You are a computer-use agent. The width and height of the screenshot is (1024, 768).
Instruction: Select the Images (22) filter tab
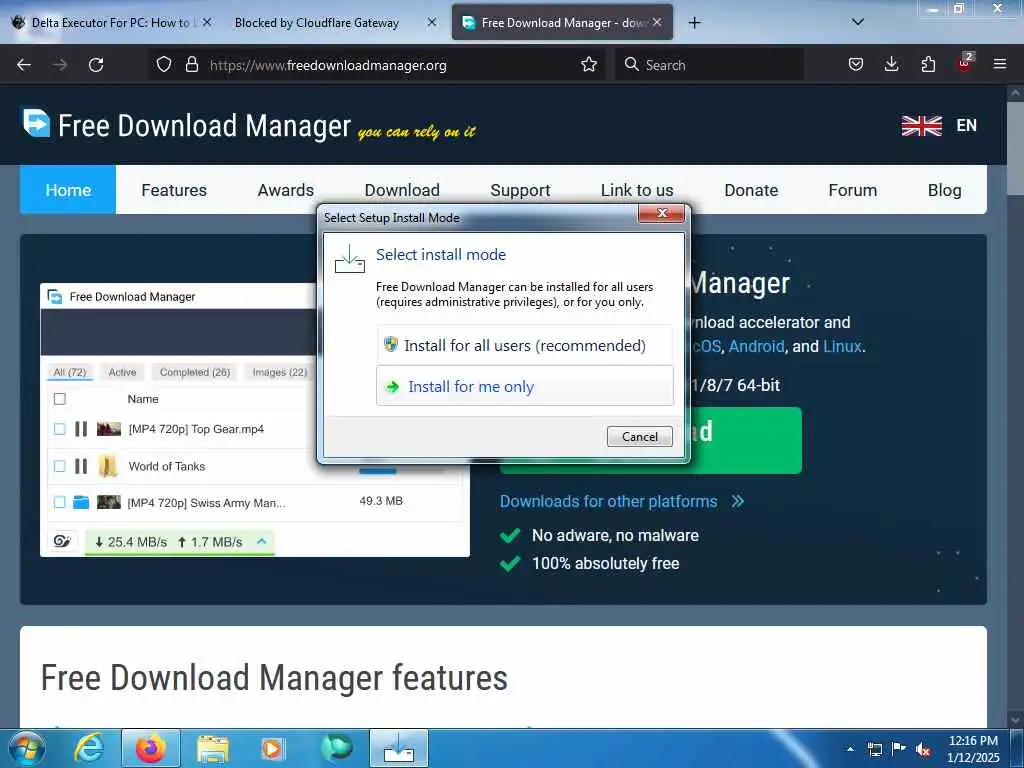280,372
